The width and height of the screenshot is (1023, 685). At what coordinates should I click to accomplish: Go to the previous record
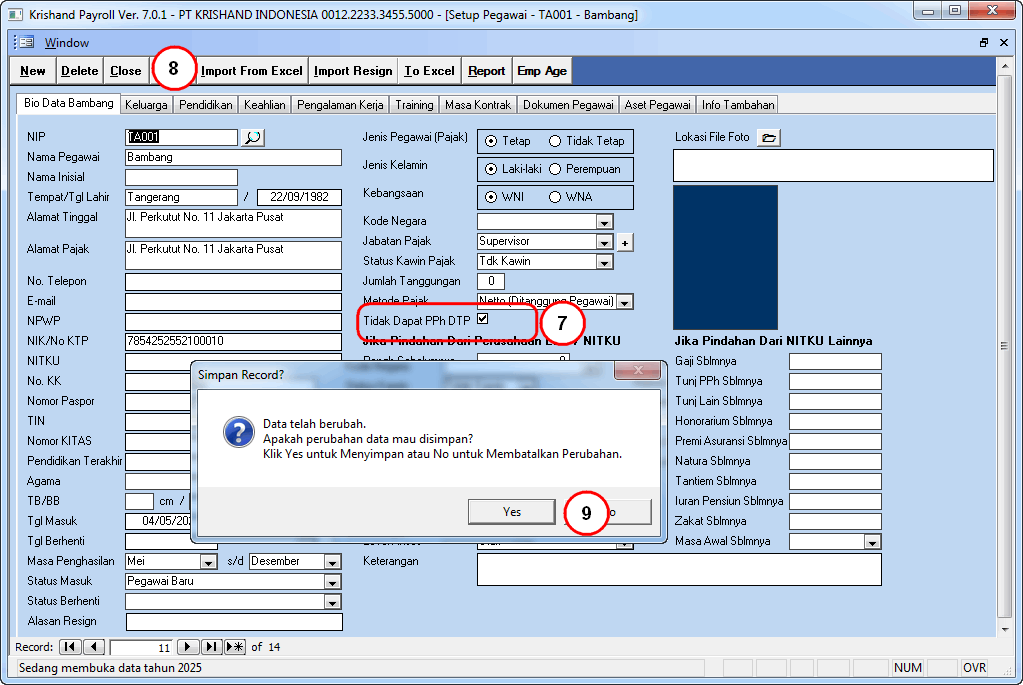94,647
